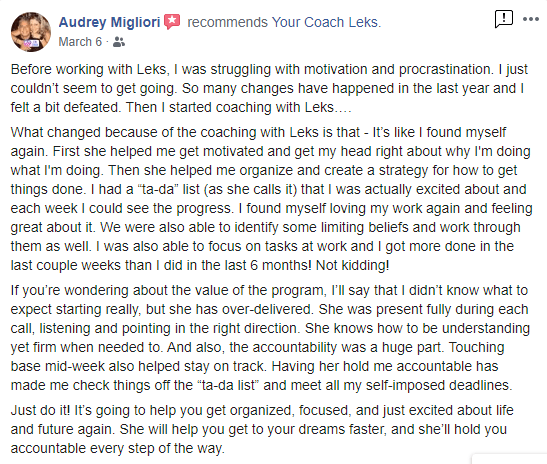Click the paragraph starting "If you're wondering"
Screen dimensions: 547x464
(x=270, y=338)
